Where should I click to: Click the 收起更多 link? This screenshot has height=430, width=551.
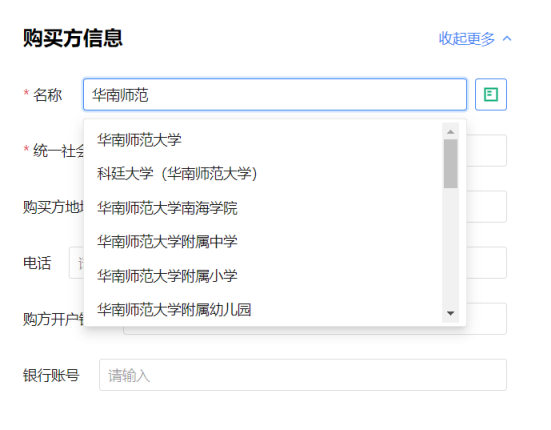[x=467, y=38]
